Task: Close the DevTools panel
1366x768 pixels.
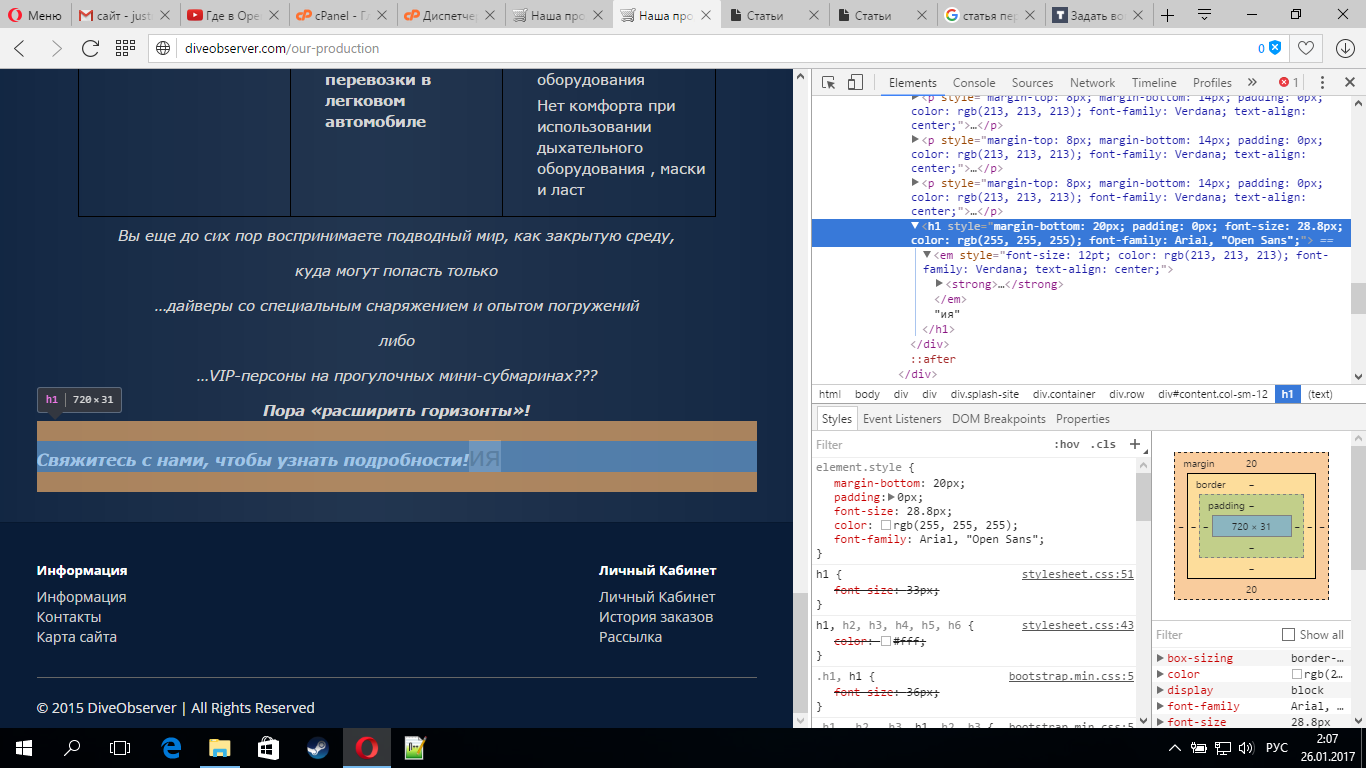Action: pos(1350,82)
